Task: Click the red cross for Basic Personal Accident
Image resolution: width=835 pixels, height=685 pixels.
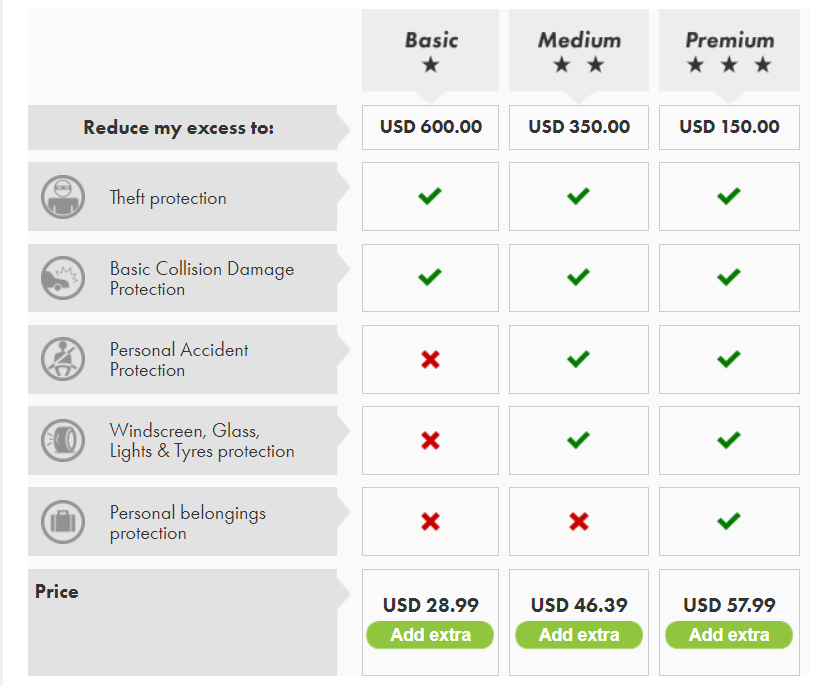Action: coord(430,360)
